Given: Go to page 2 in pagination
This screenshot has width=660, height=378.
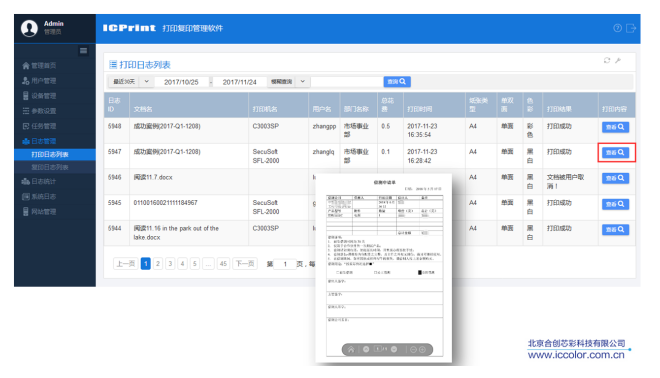Looking at the screenshot, I should coord(158,264).
